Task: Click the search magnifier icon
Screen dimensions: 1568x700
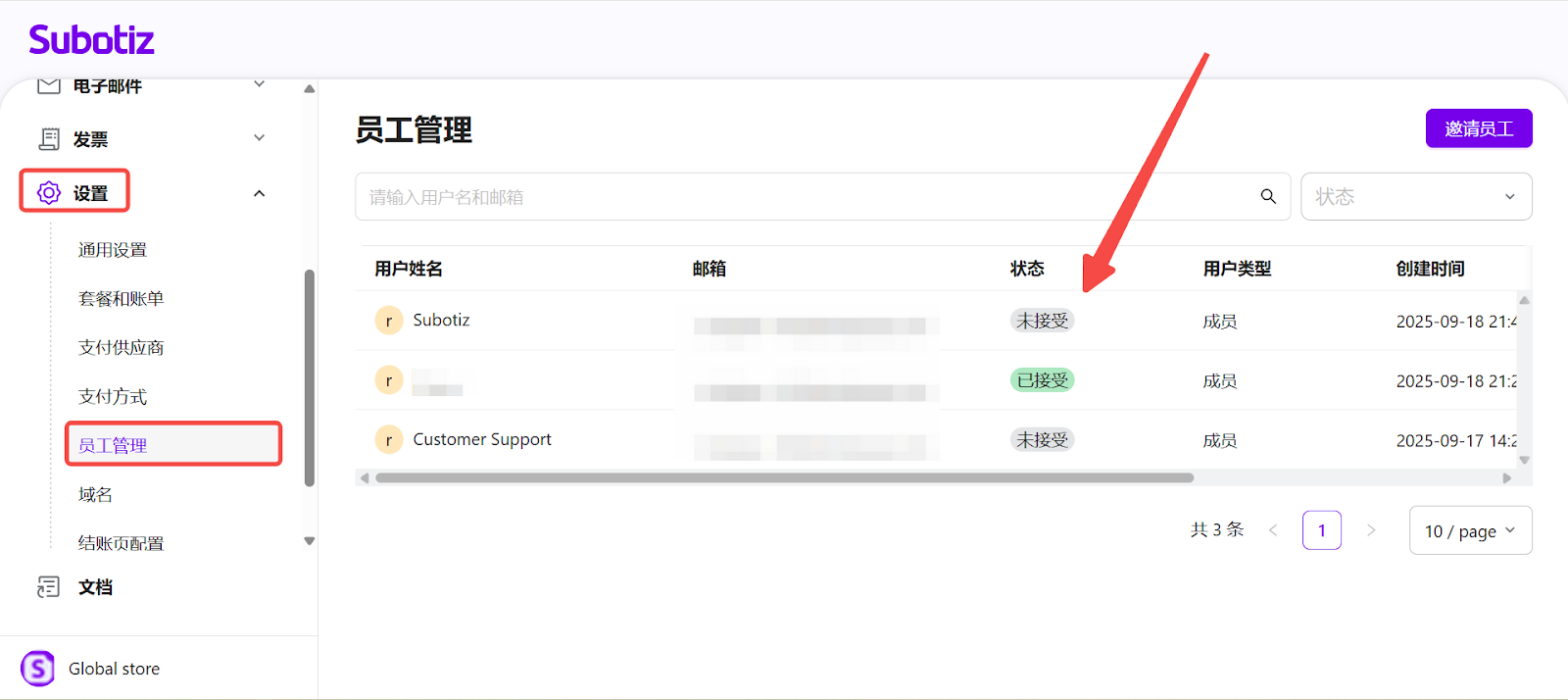Action: (x=1268, y=197)
